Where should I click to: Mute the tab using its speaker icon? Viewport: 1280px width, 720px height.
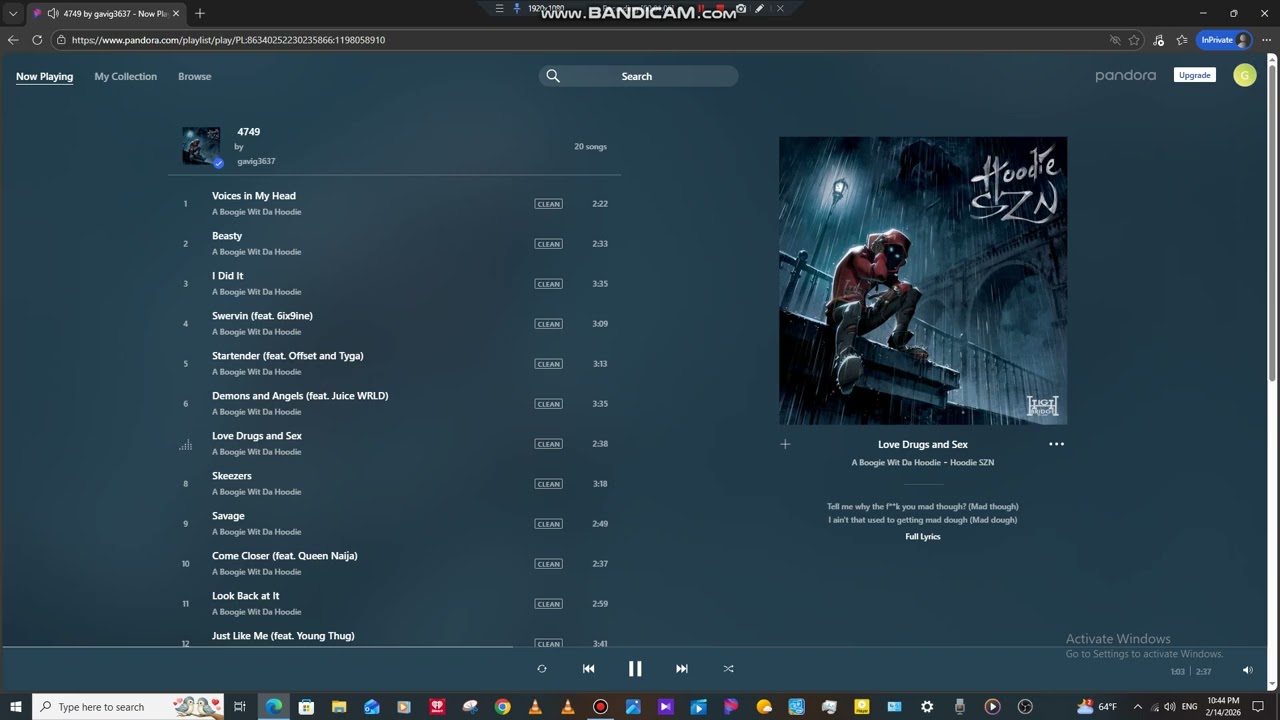(52, 13)
